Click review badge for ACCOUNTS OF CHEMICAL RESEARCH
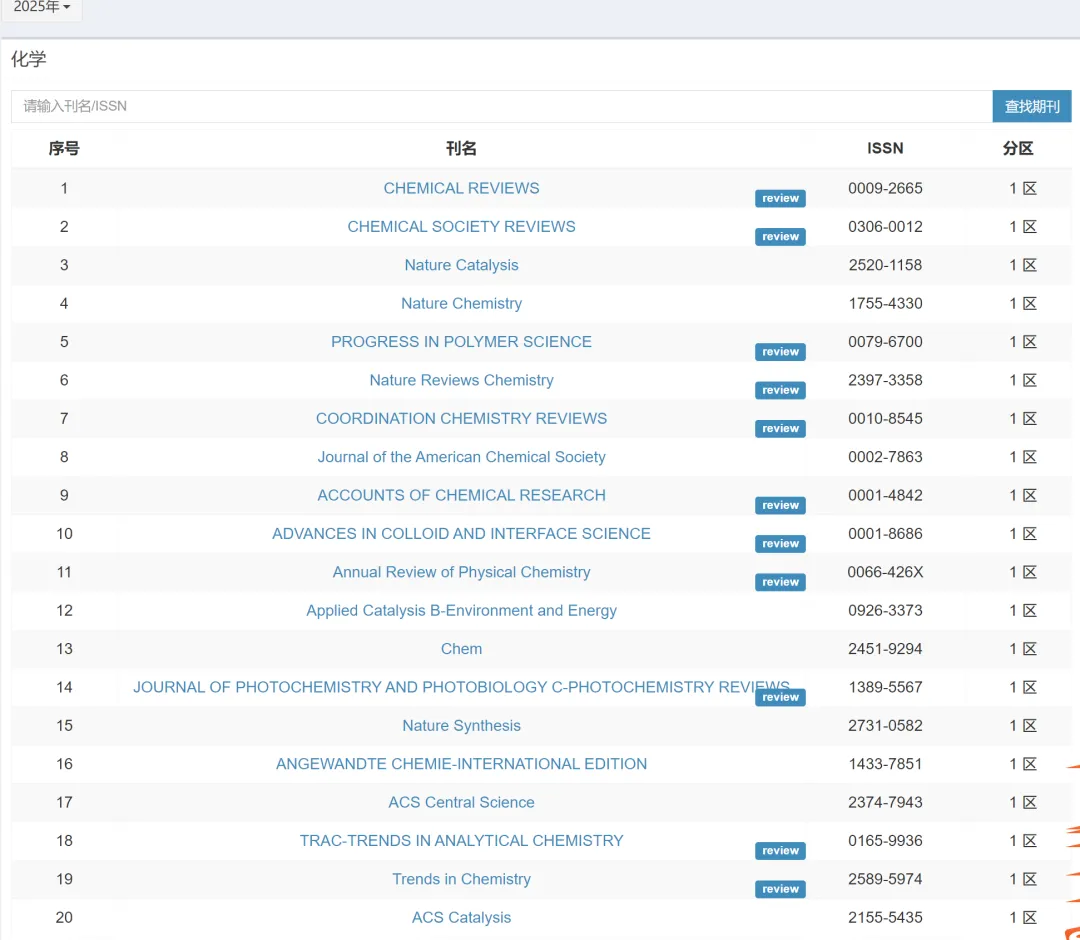 point(780,505)
